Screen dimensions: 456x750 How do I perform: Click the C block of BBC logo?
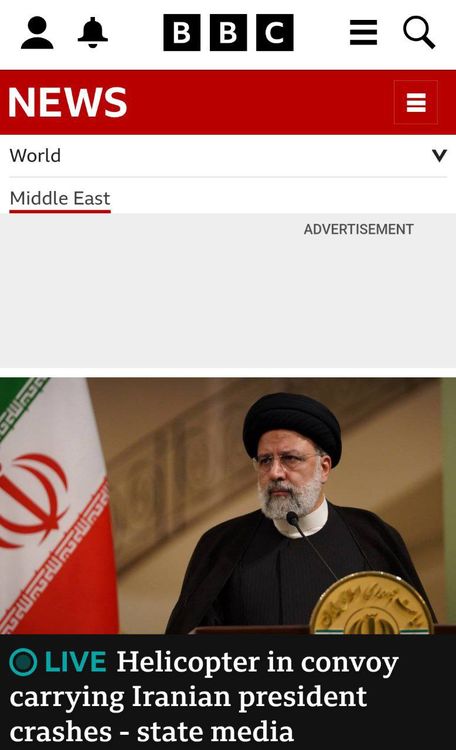tap(275, 33)
